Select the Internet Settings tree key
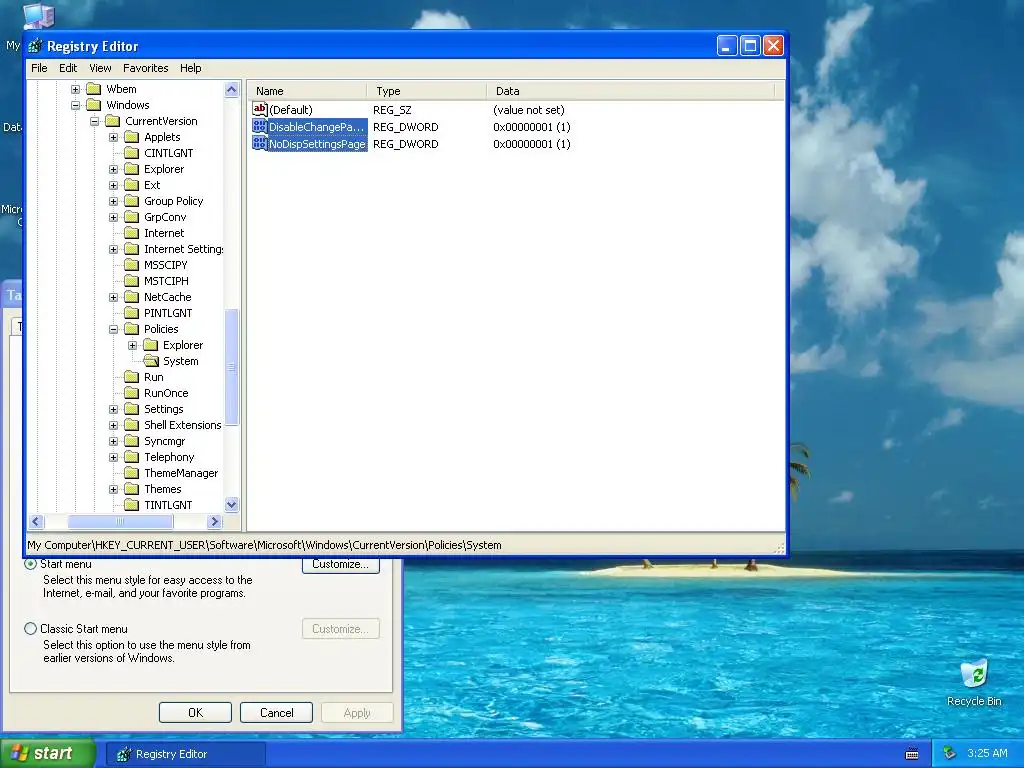 click(x=184, y=249)
